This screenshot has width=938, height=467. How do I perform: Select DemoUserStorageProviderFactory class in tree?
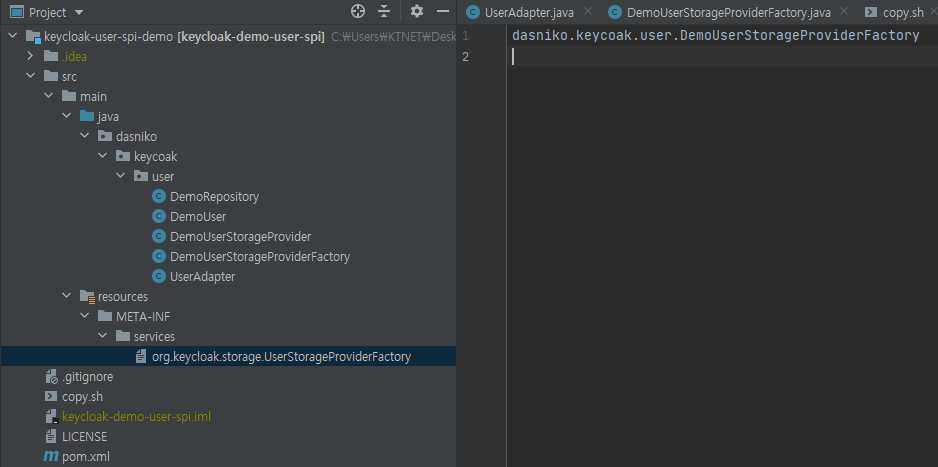coord(260,257)
